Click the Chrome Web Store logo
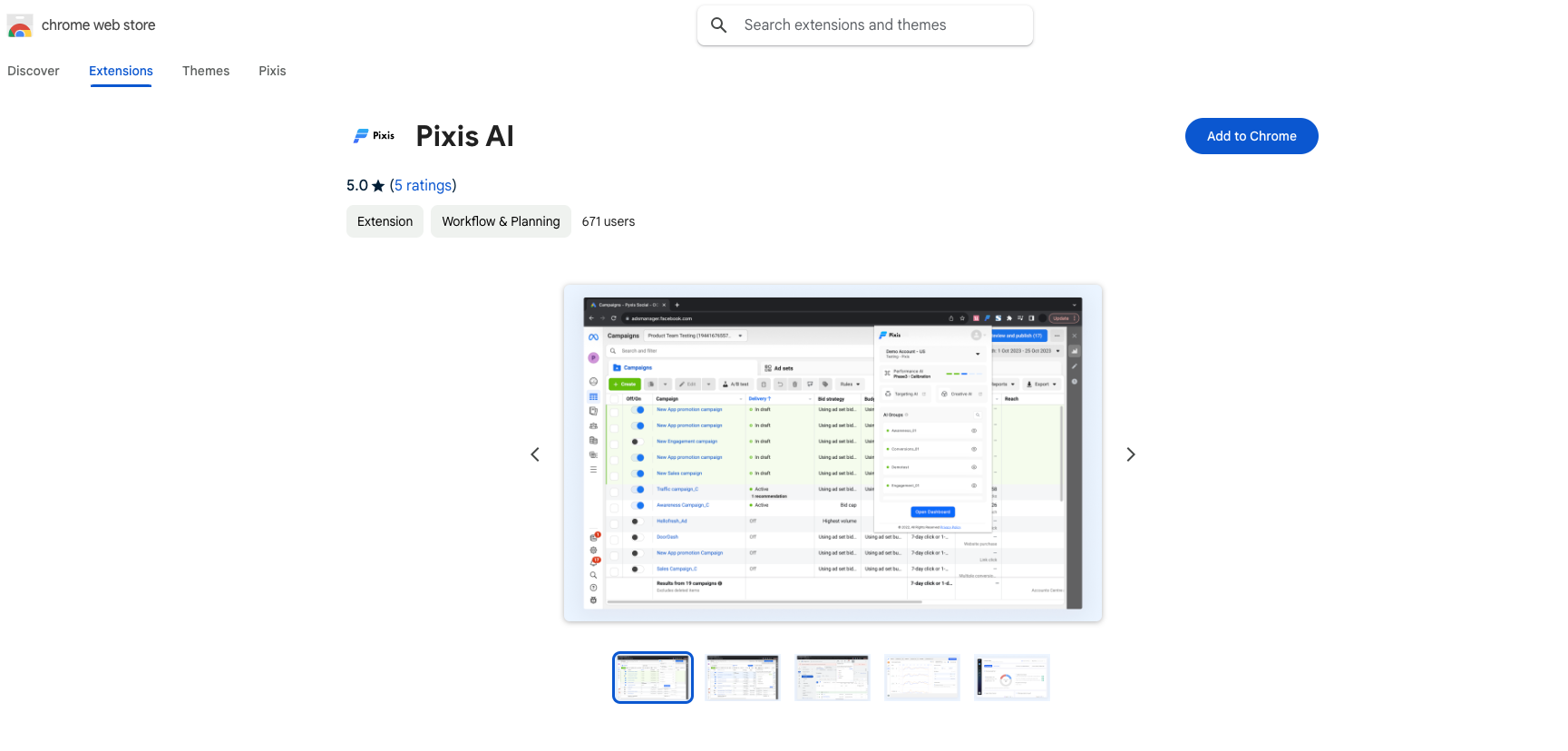 20,25
